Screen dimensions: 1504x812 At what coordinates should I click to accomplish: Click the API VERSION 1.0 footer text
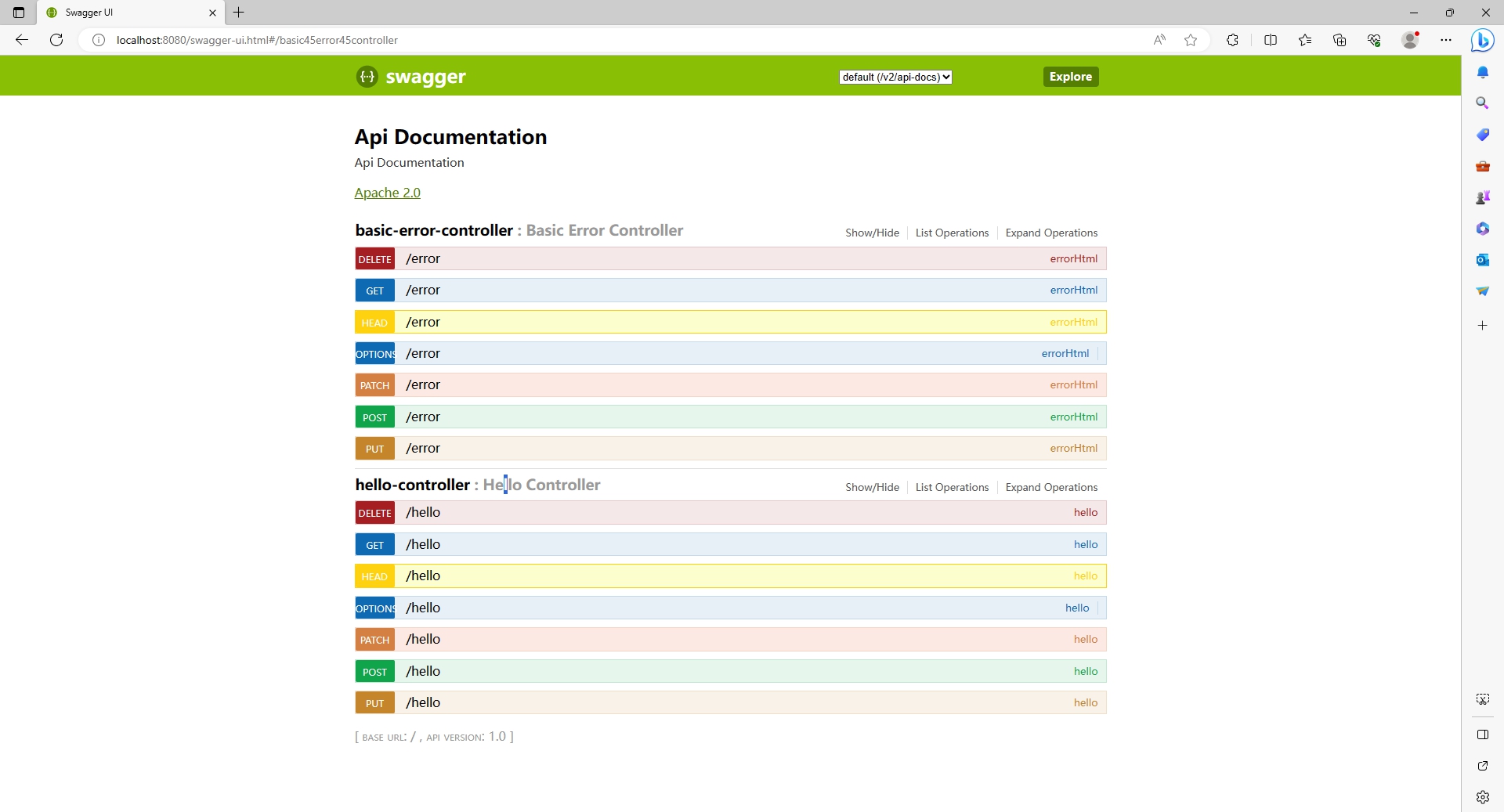(x=467, y=737)
